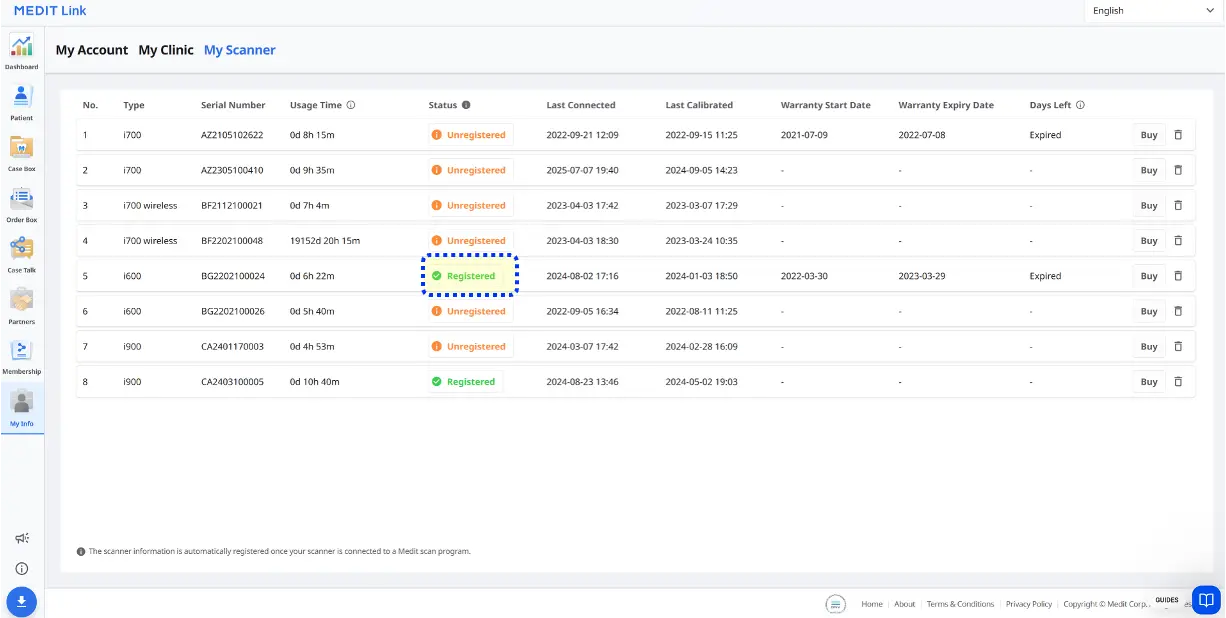The image size is (1226, 618).
Task: Click the Days Left info icon
Action: (x=1081, y=105)
